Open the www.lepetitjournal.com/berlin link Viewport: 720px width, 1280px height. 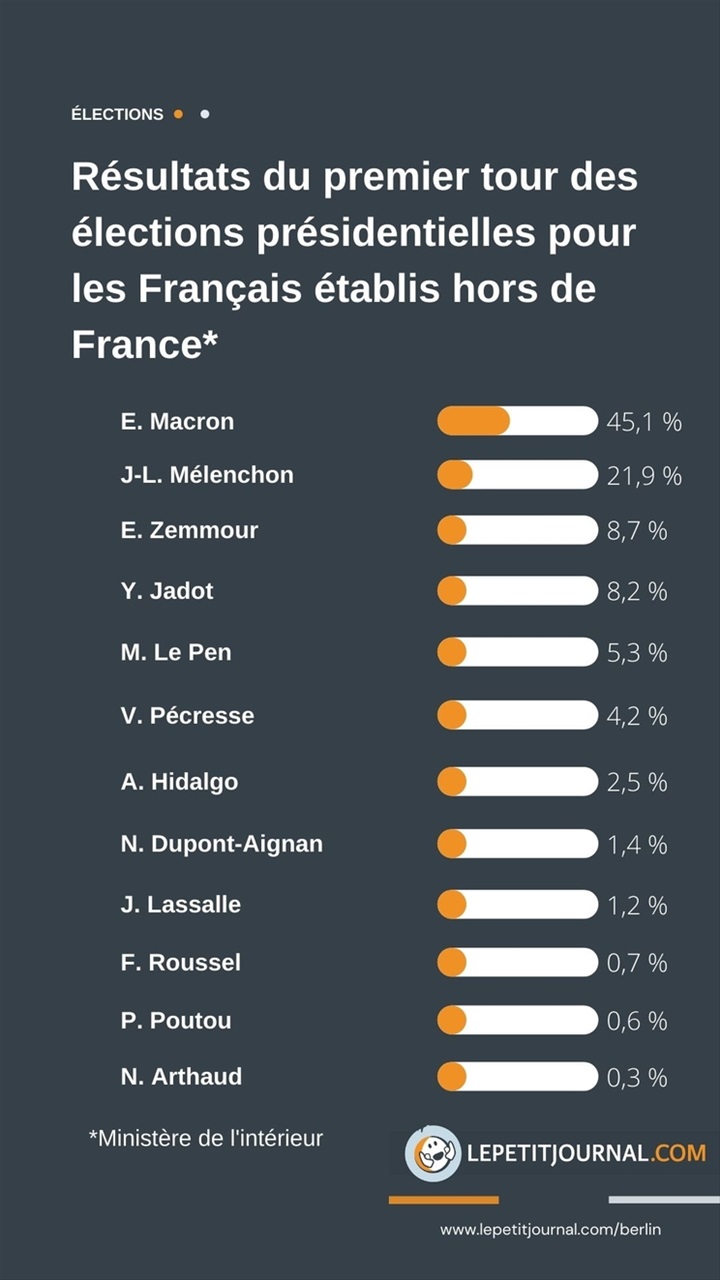point(550,1229)
